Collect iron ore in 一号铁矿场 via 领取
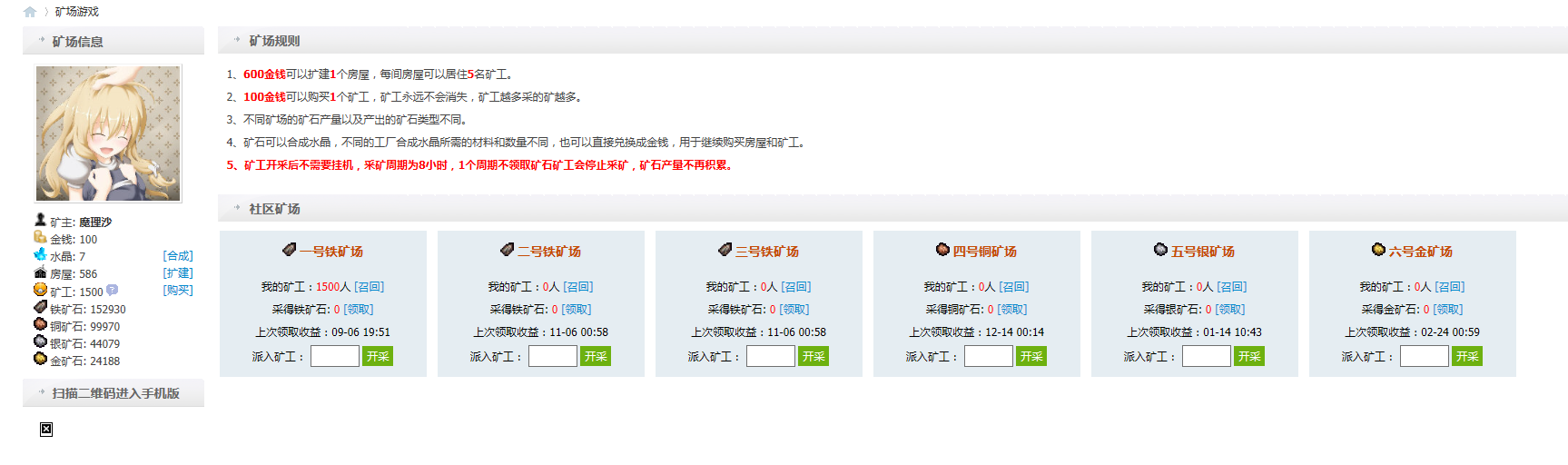Viewport: 1568px width, 465px height. [x=358, y=310]
